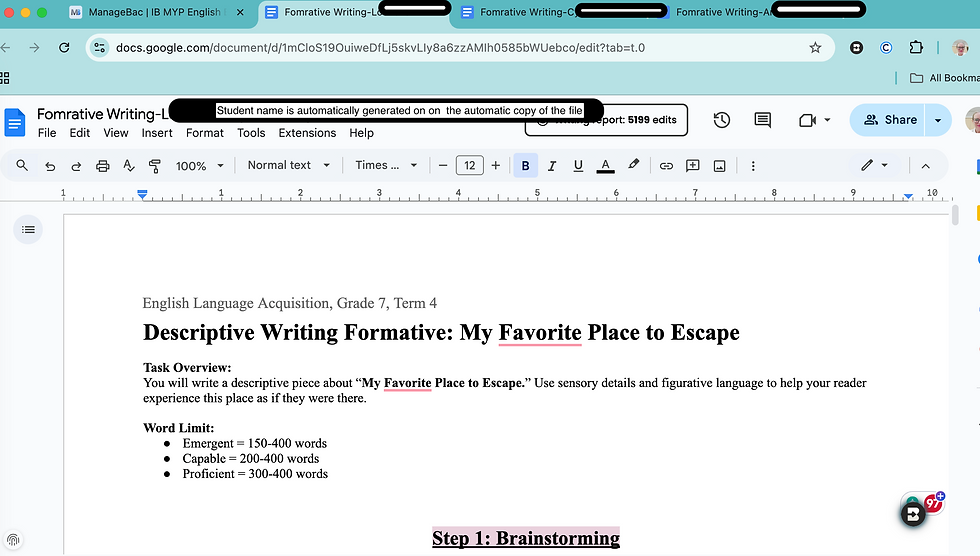This screenshot has width=980, height=556.
Task: Redo the last action
Action: [x=76, y=166]
